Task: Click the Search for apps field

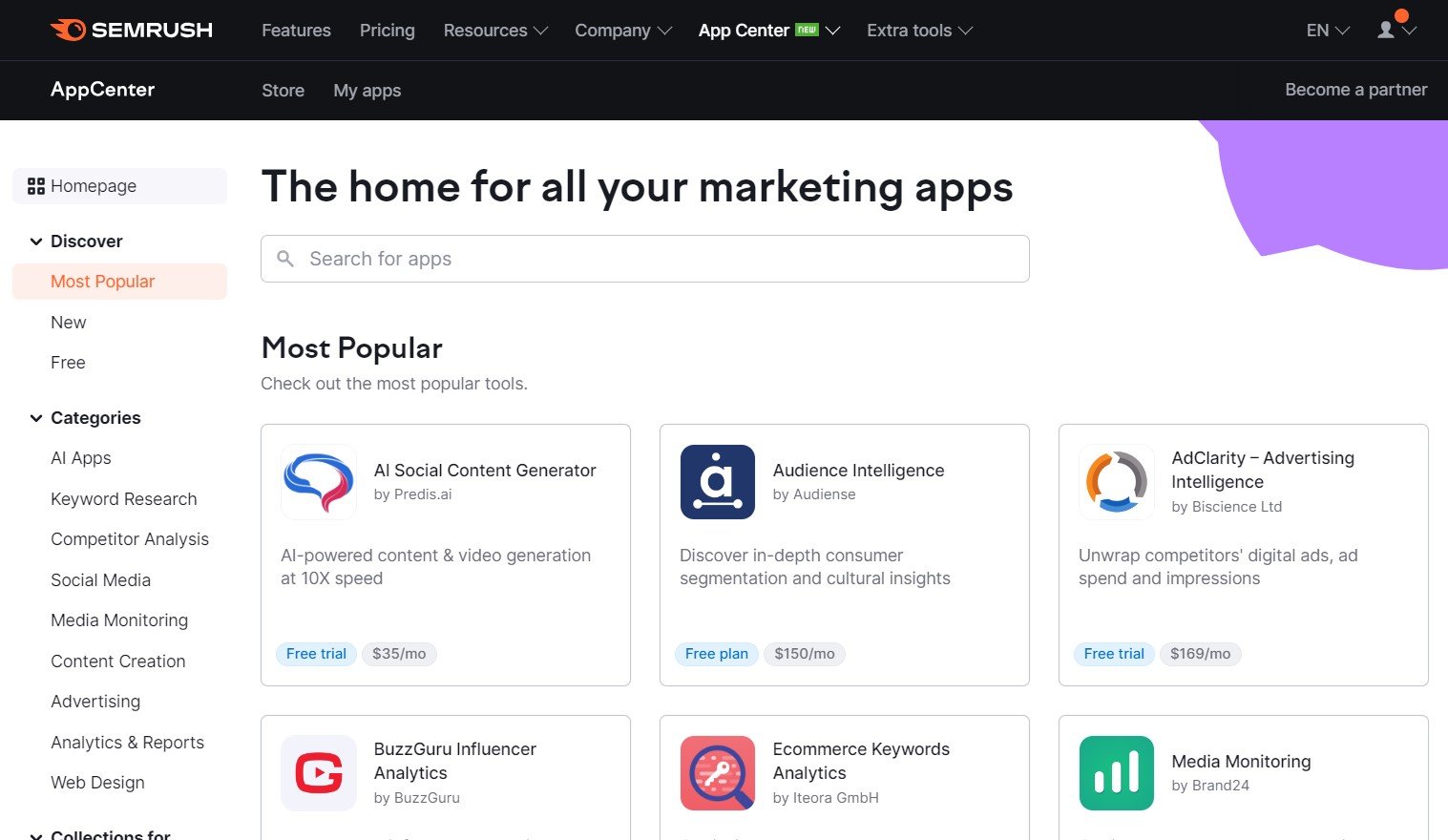Action: 645,259
